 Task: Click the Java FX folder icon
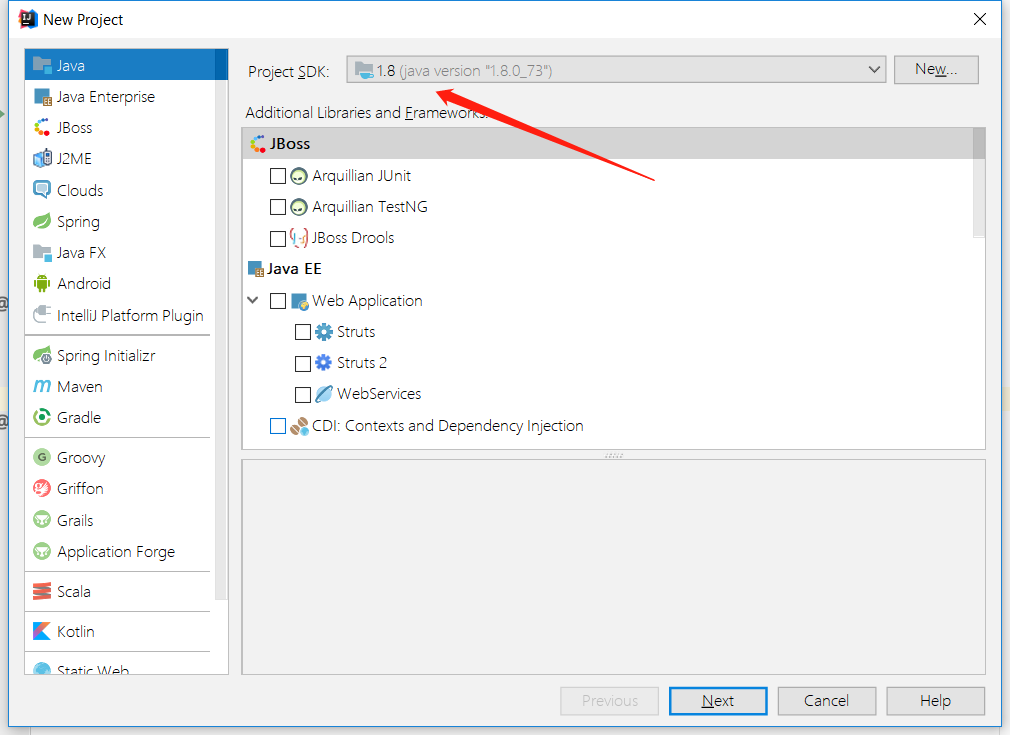coord(42,253)
